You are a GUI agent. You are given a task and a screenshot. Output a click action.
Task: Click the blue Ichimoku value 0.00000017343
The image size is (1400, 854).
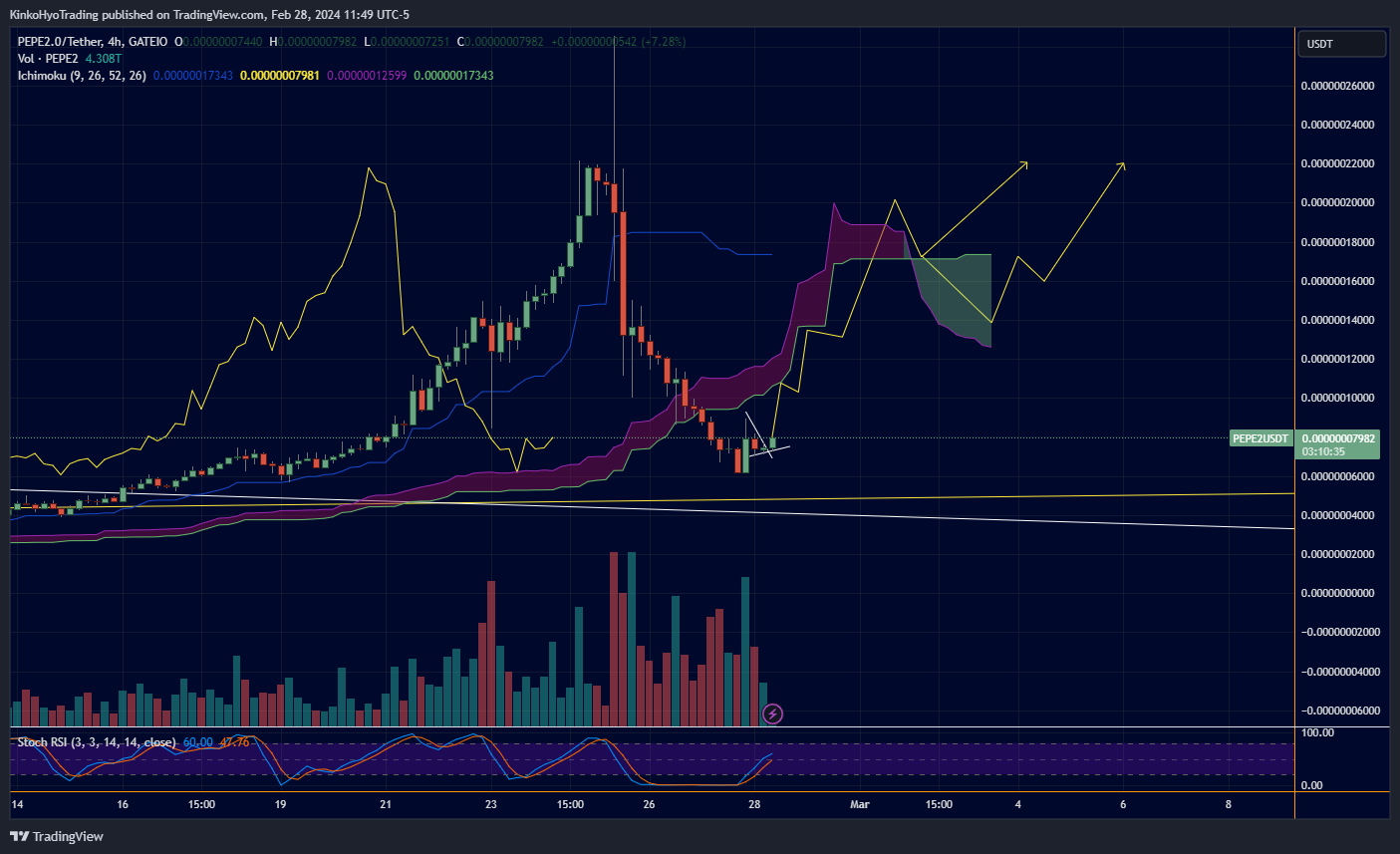pos(193,76)
